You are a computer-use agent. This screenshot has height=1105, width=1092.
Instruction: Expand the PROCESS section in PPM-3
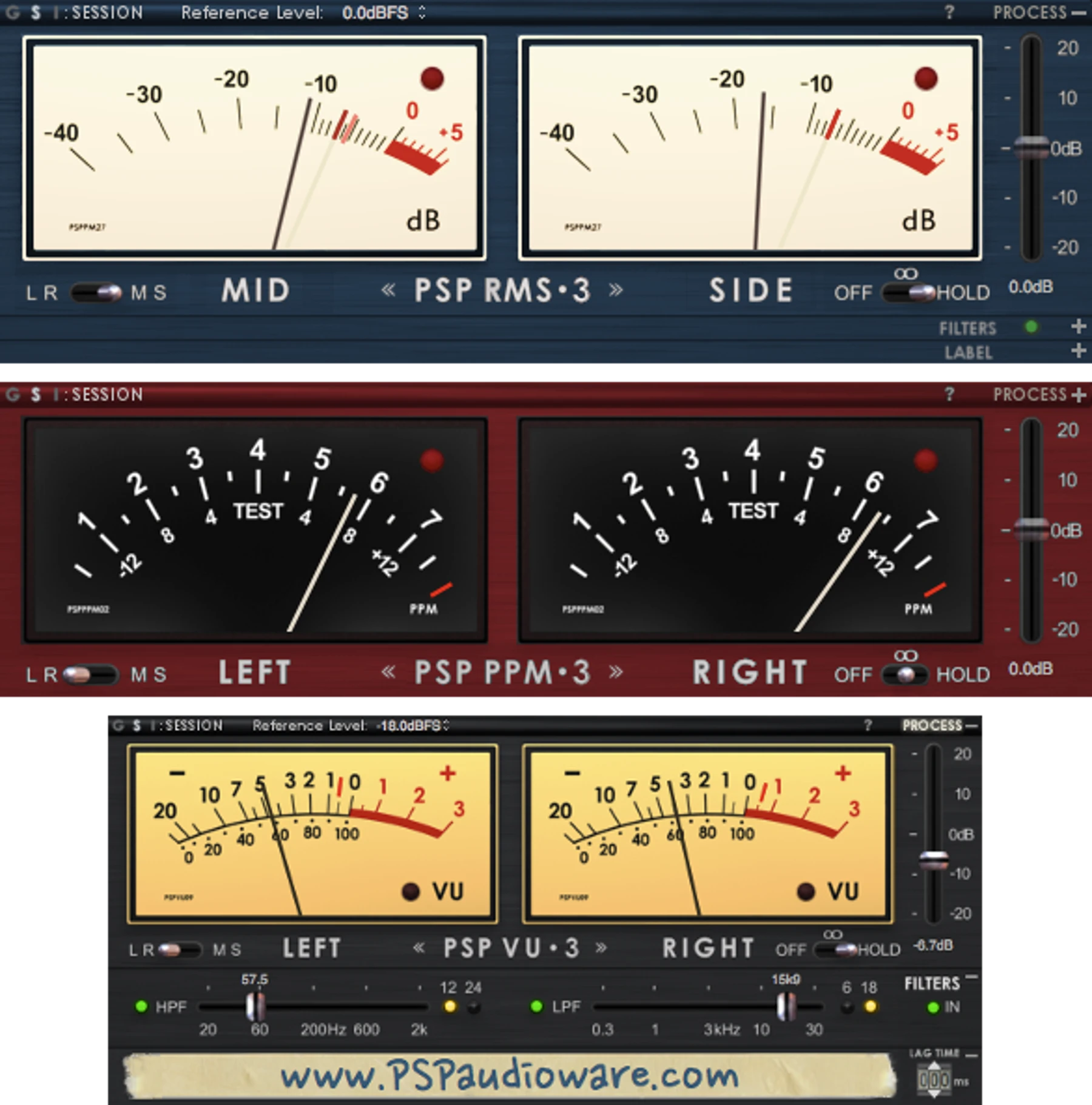coord(1079,395)
